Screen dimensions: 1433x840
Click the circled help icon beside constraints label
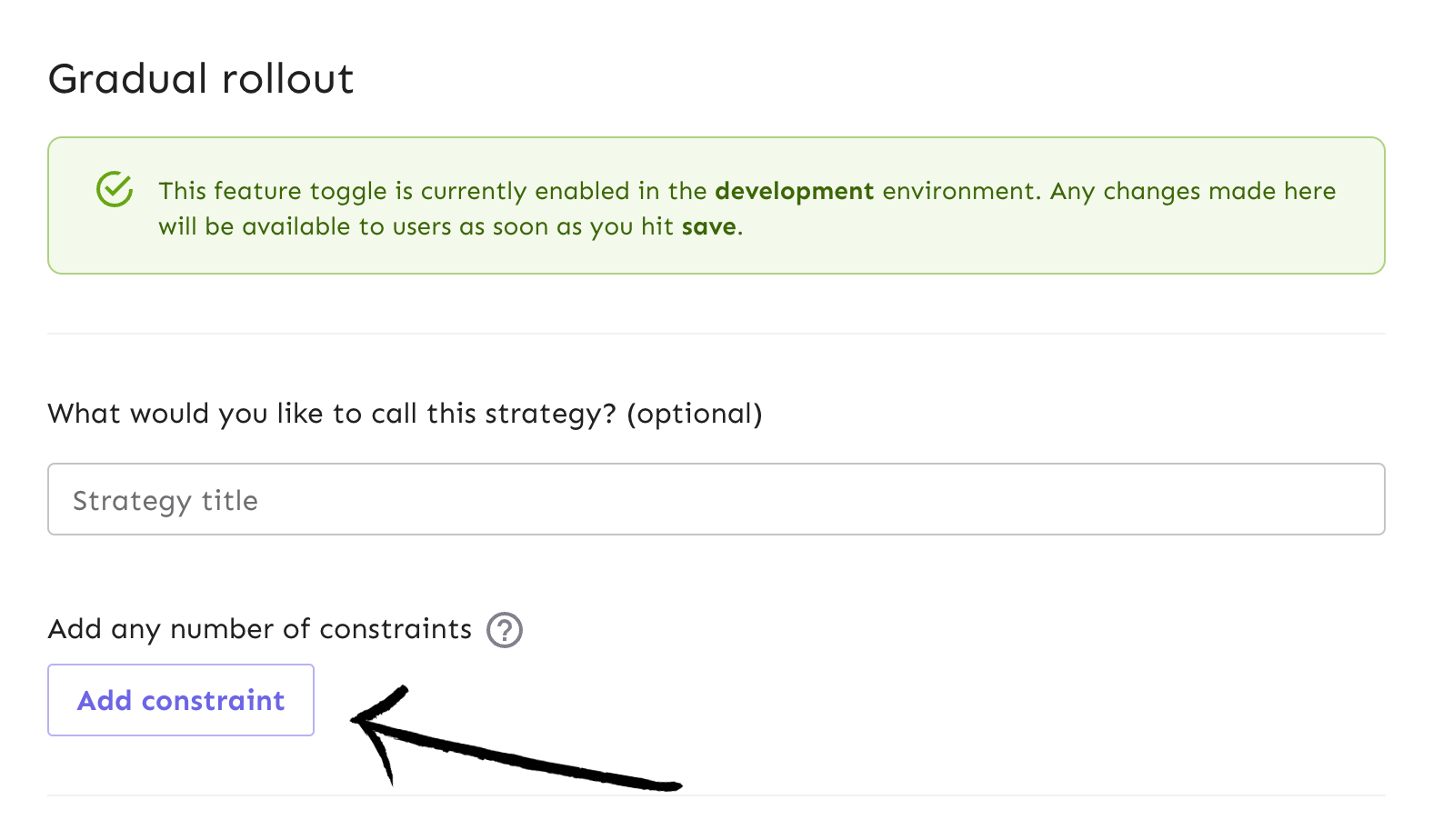point(506,629)
